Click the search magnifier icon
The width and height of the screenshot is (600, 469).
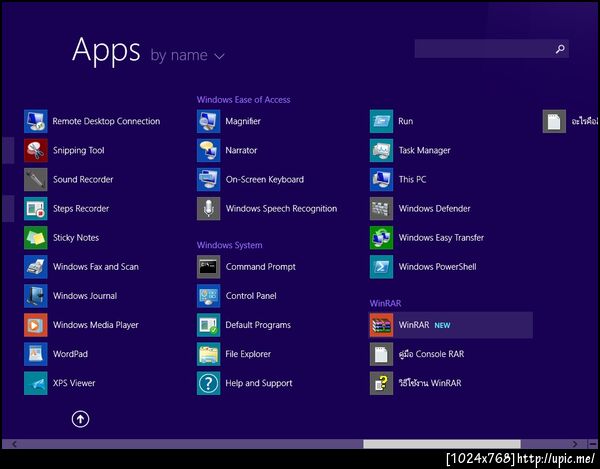[x=560, y=49]
